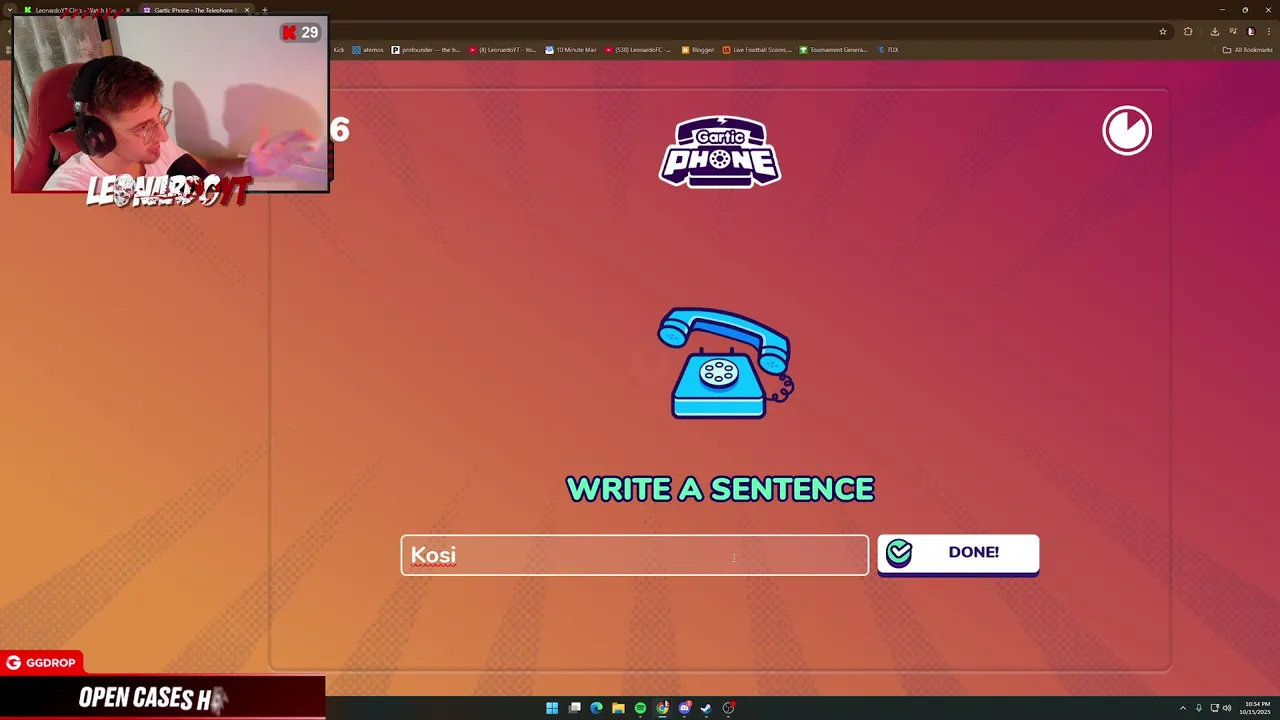Open the (4) LeonardoYT YouTube bookmark
The width and height of the screenshot is (1280, 720).
503,50
